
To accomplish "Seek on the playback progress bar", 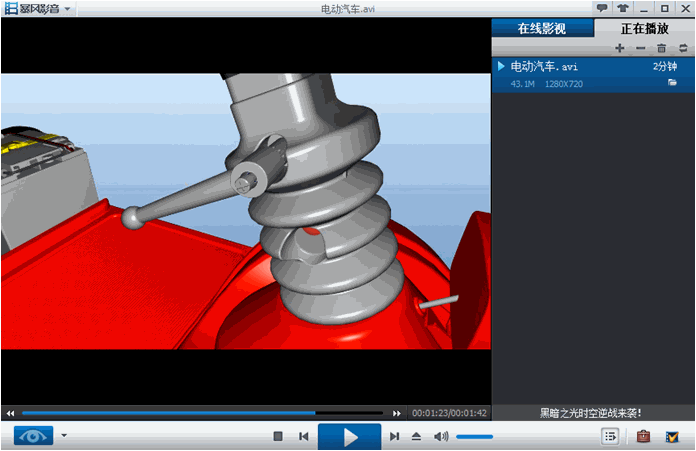I will coord(202,413).
